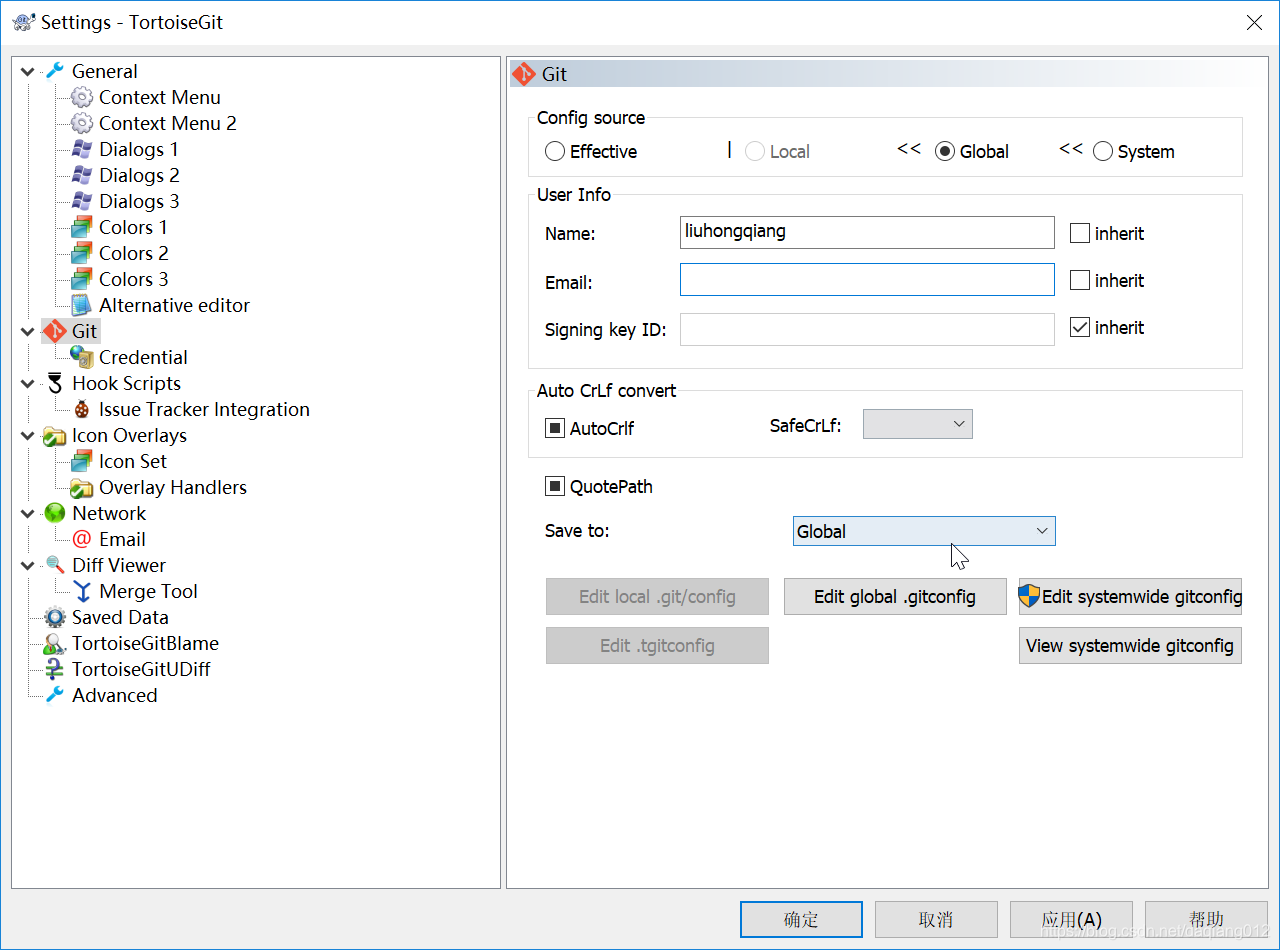Image resolution: width=1280 pixels, height=950 pixels.
Task: Tick the inherit checkbox for Email
Action: (x=1080, y=280)
